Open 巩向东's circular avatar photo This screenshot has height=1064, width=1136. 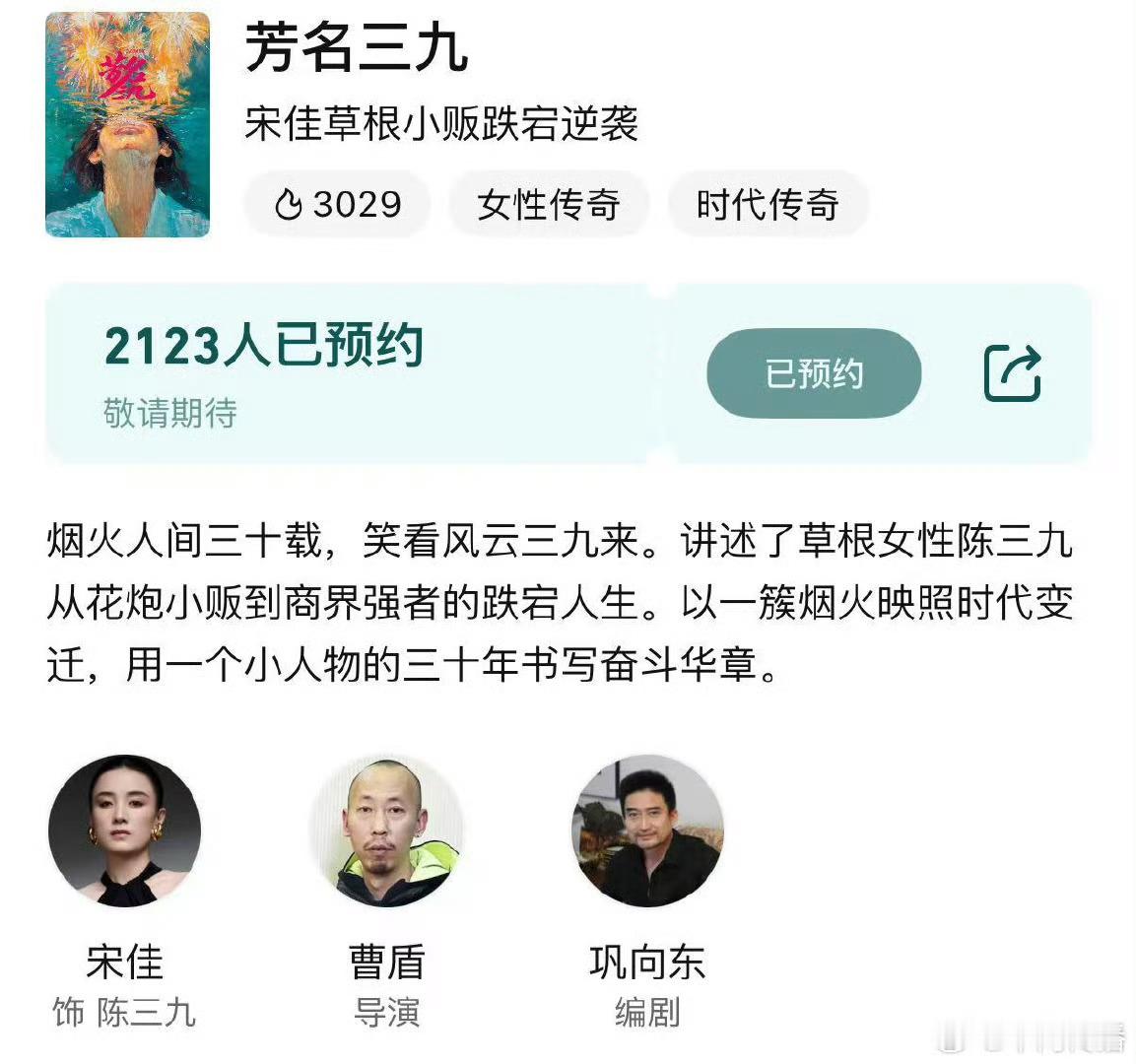pos(647,831)
